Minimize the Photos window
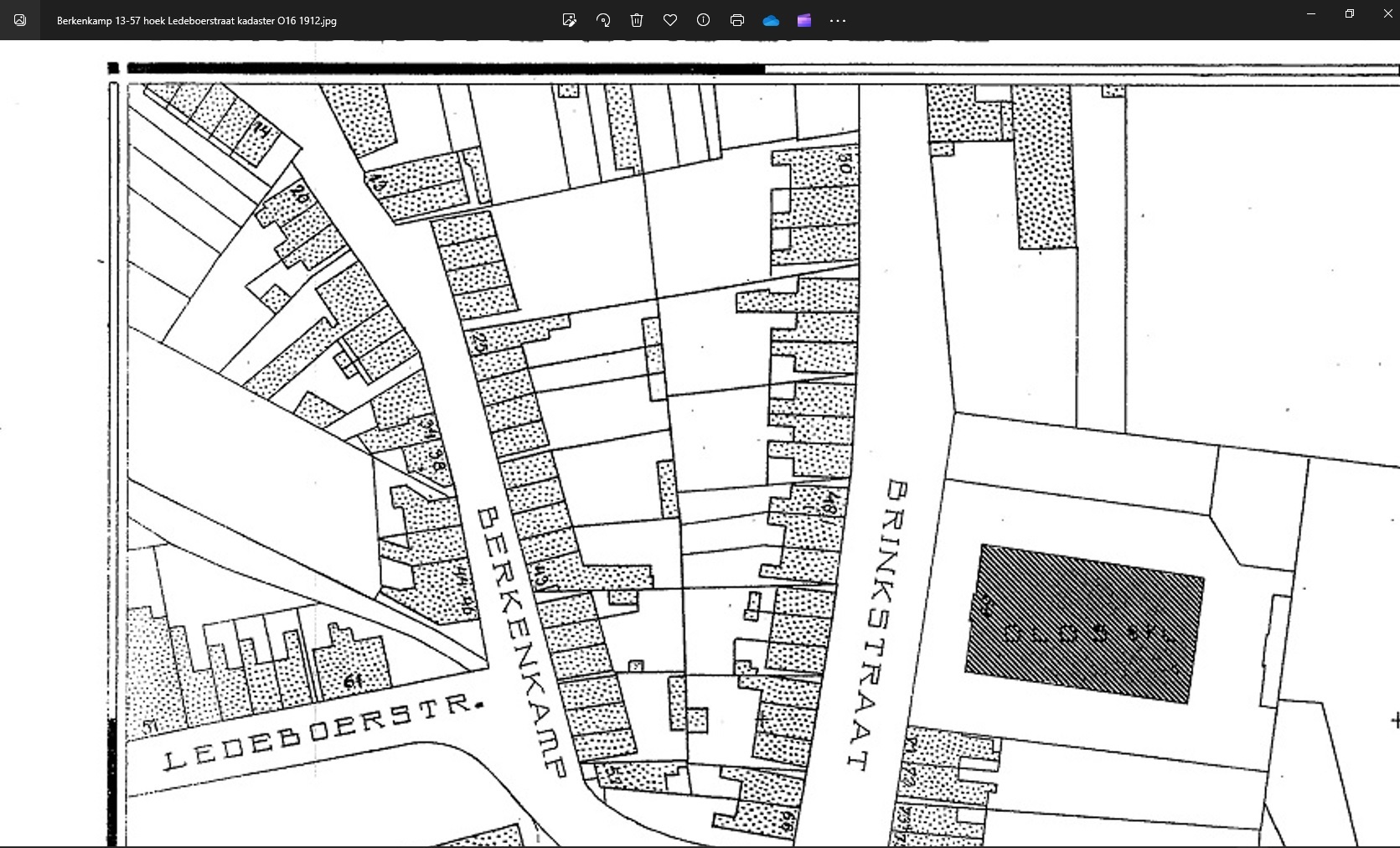 (x=1311, y=14)
